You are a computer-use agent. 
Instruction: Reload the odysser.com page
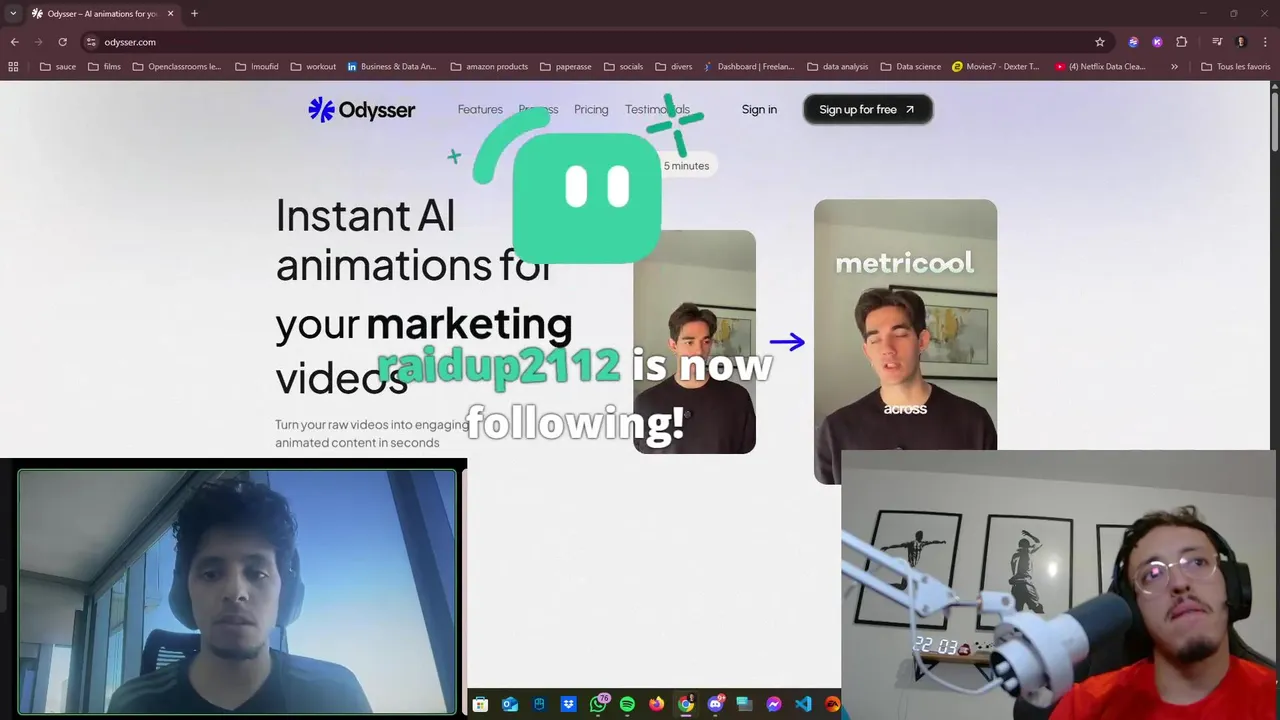[x=62, y=42]
